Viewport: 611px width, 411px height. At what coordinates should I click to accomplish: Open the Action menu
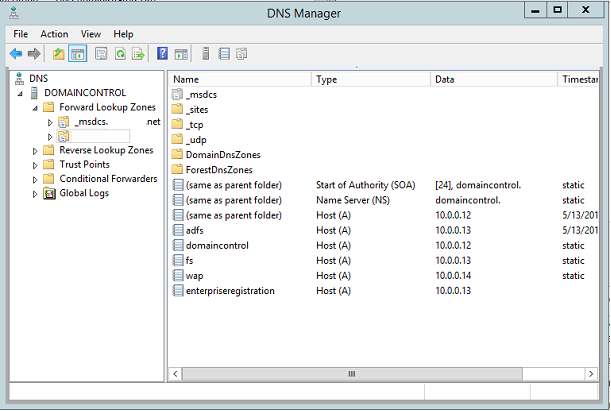(54, 34)
